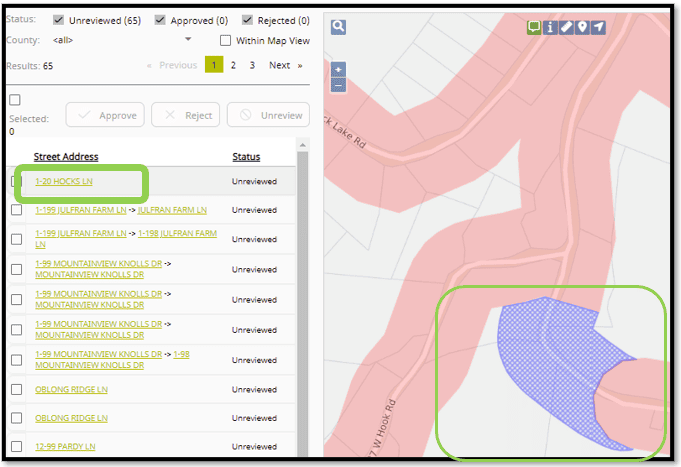Viewport: 681px width, 467px height.
Task: Click the navigation arrow locate icon
Action: click(598, 27)
